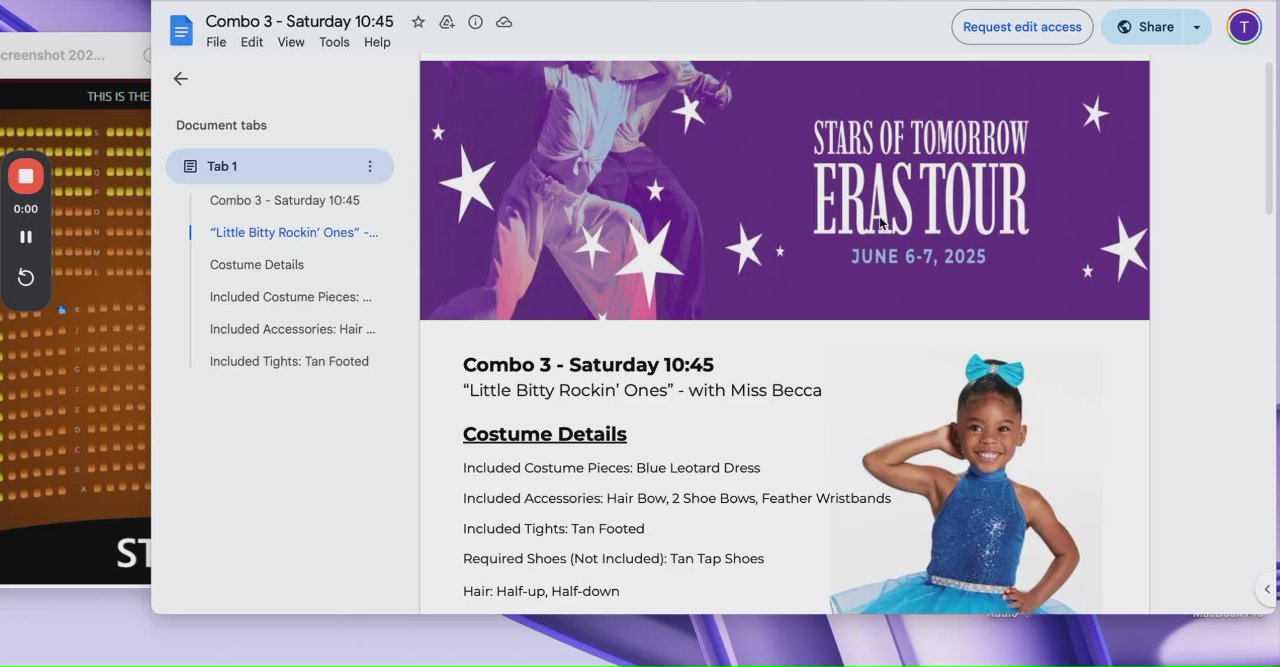
Task: Click the dancer photo in blue costume
Action: [966, 482]
